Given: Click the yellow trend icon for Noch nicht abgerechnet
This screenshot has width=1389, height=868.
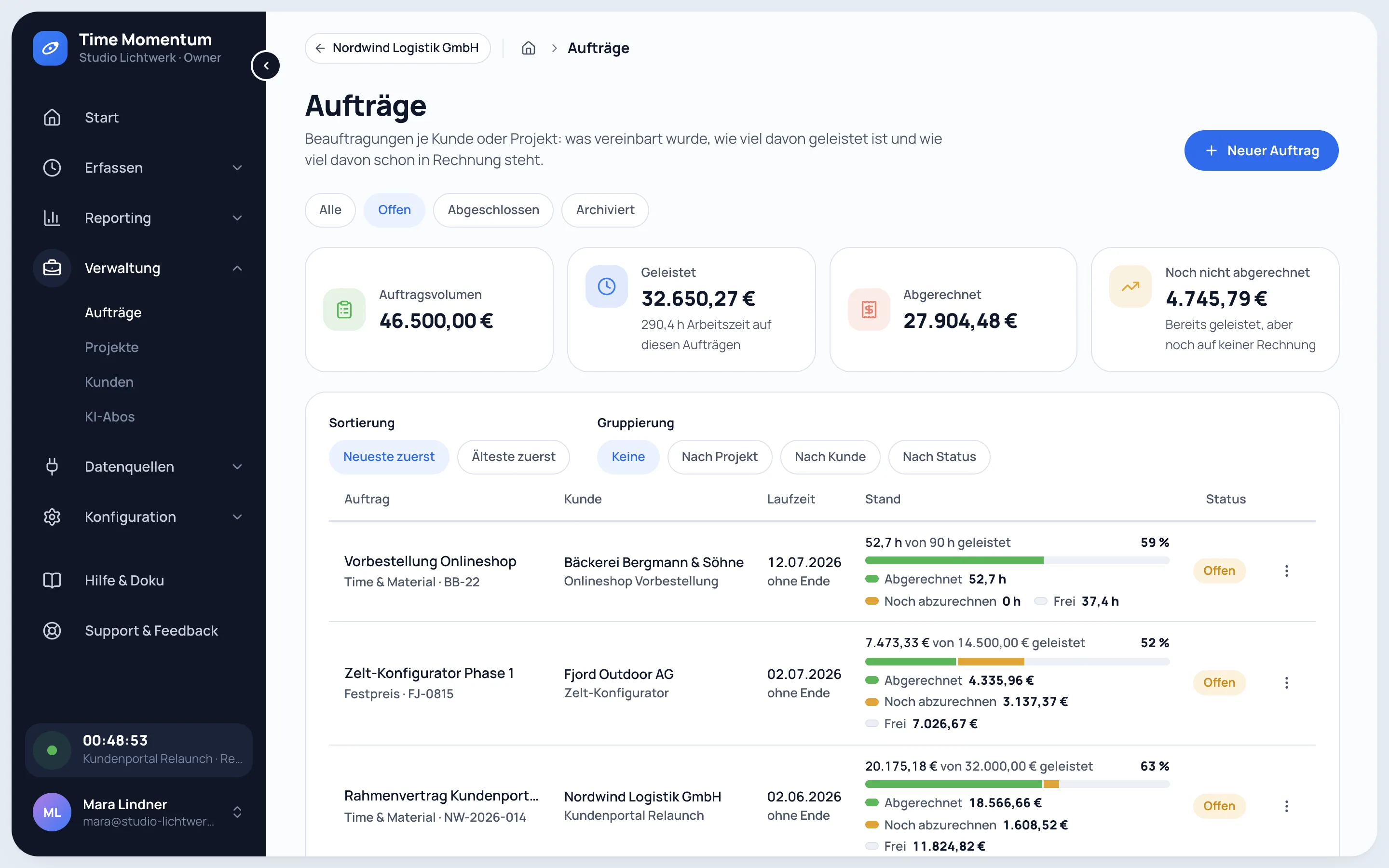Looking at the screenshot, I should tap(1130, 286).
